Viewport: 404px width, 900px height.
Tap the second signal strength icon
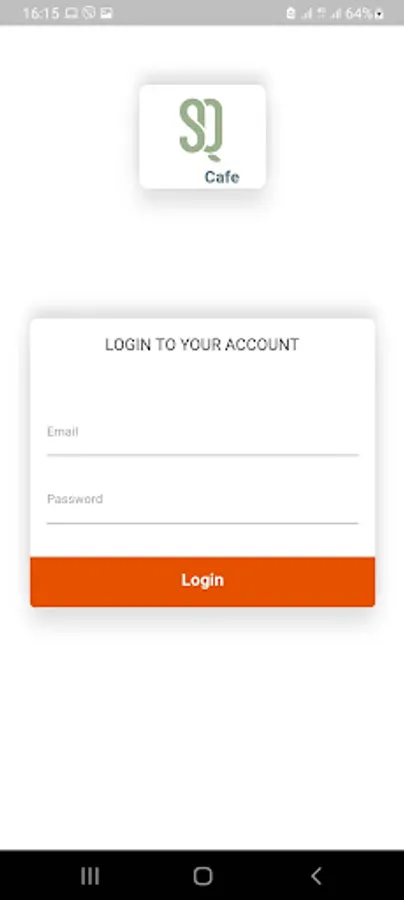pyautogui.click(x=336, y=14)
